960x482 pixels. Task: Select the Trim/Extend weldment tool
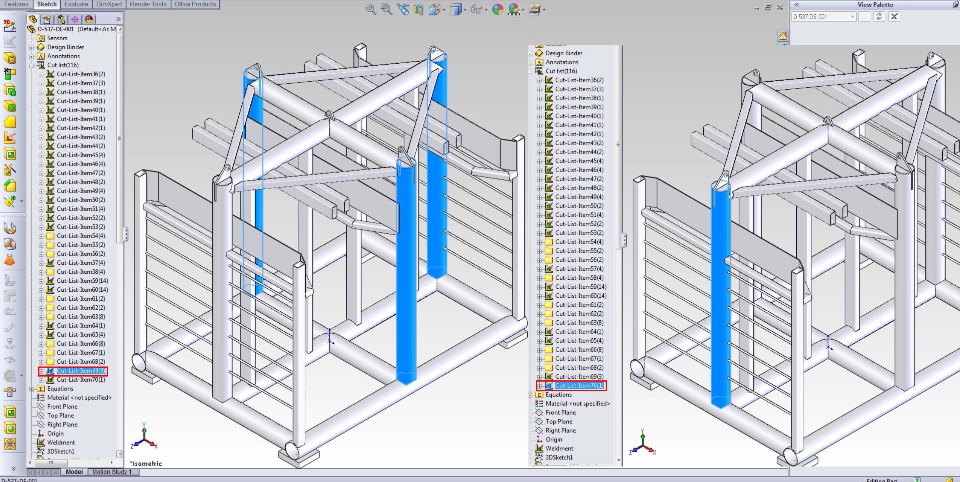coord(9,74)
